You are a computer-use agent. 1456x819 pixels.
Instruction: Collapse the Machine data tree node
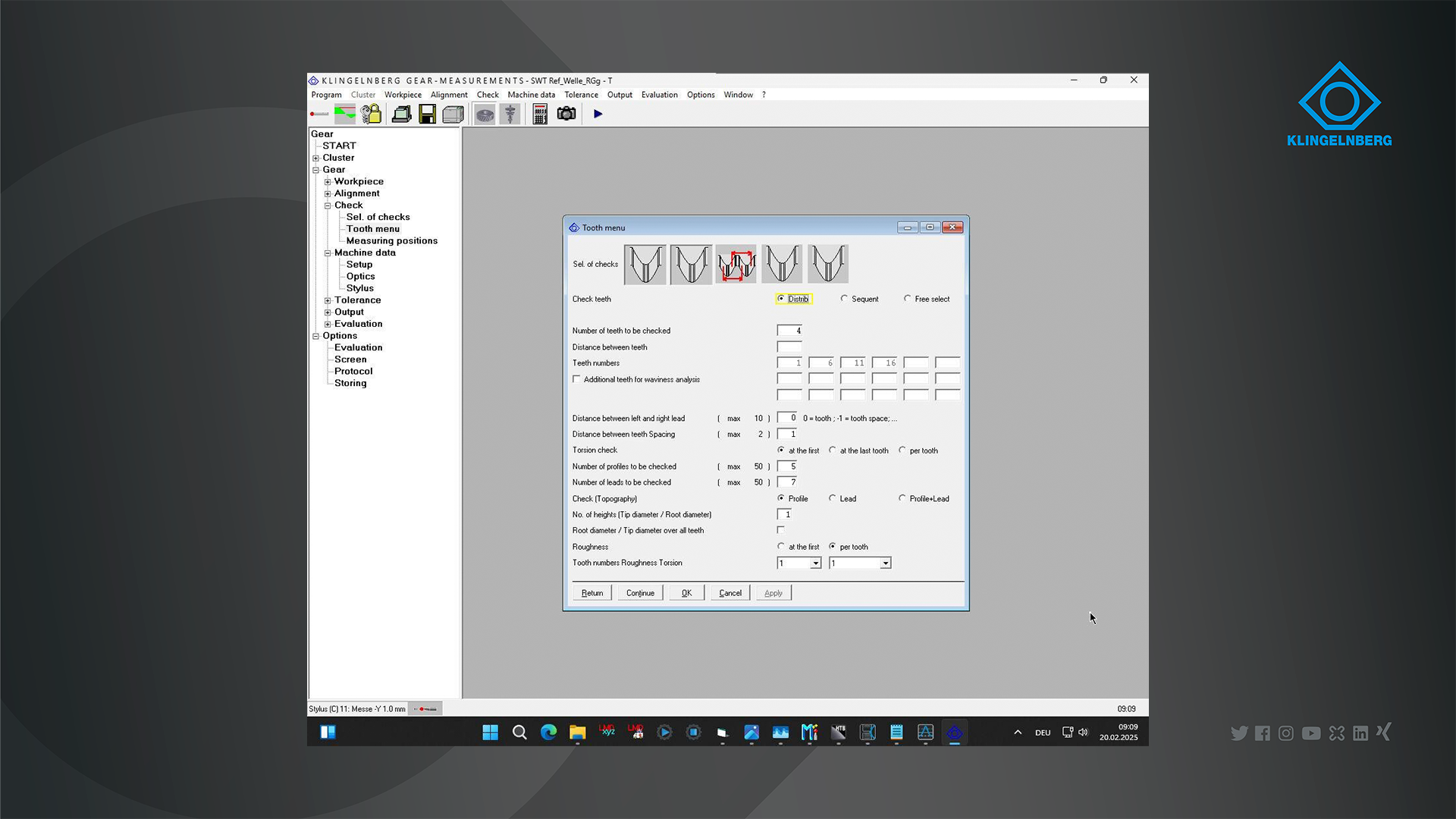click(x=328, y=253)
